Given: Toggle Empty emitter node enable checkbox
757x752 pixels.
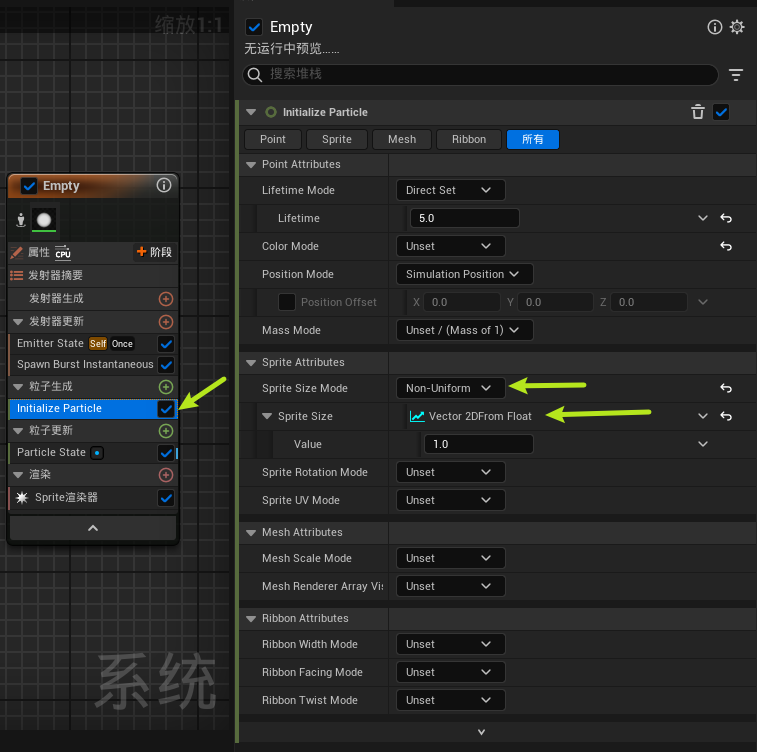Looking at the screenshot, I should (29, 186).
